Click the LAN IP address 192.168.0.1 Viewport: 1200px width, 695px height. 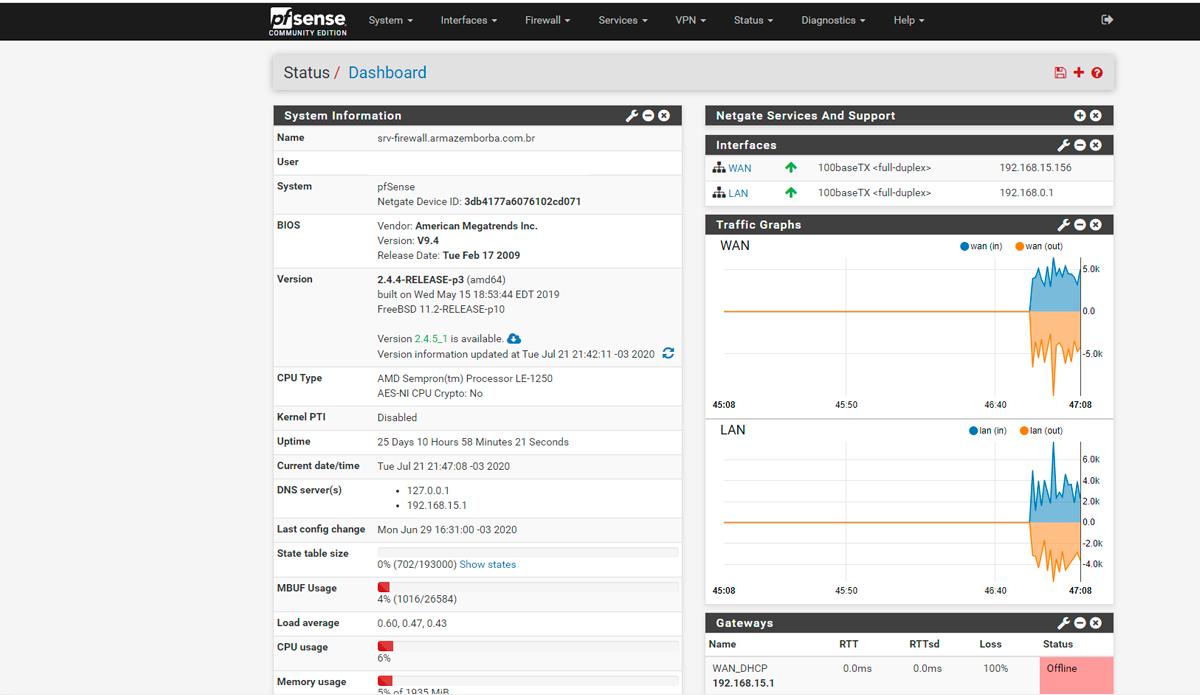click(1026, 193)
